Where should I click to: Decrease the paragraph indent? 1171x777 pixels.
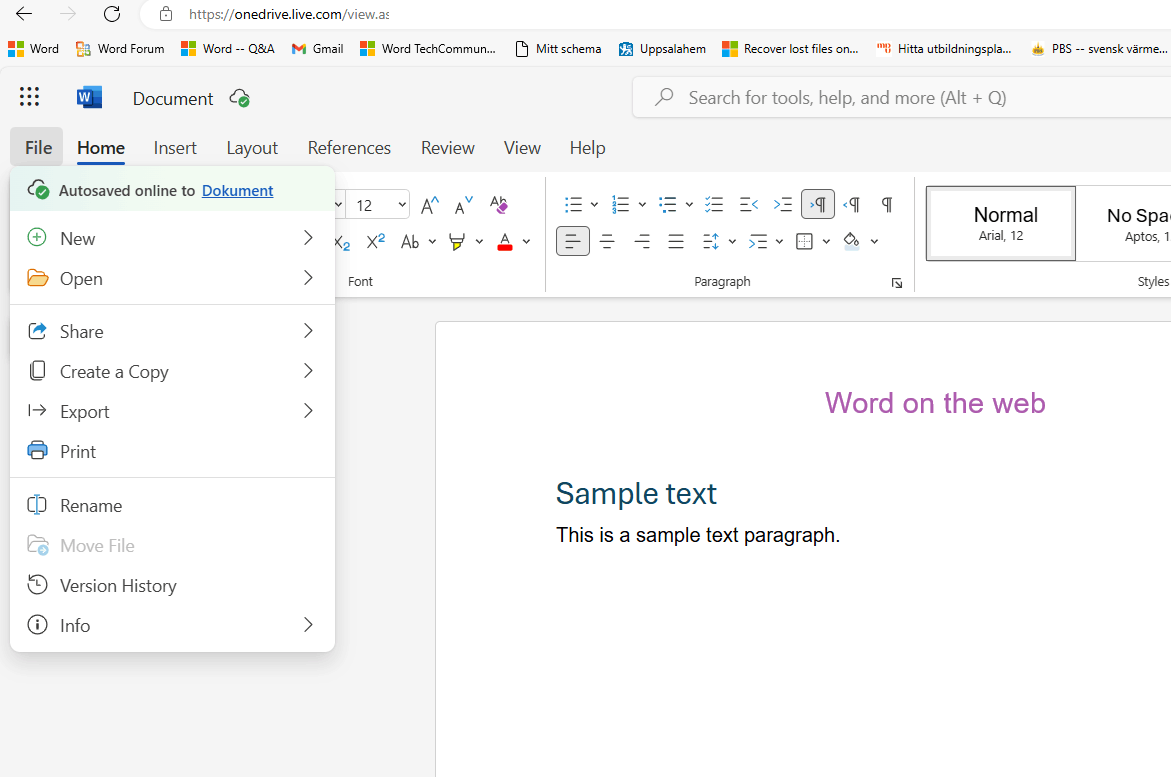(x=748, y=205)
